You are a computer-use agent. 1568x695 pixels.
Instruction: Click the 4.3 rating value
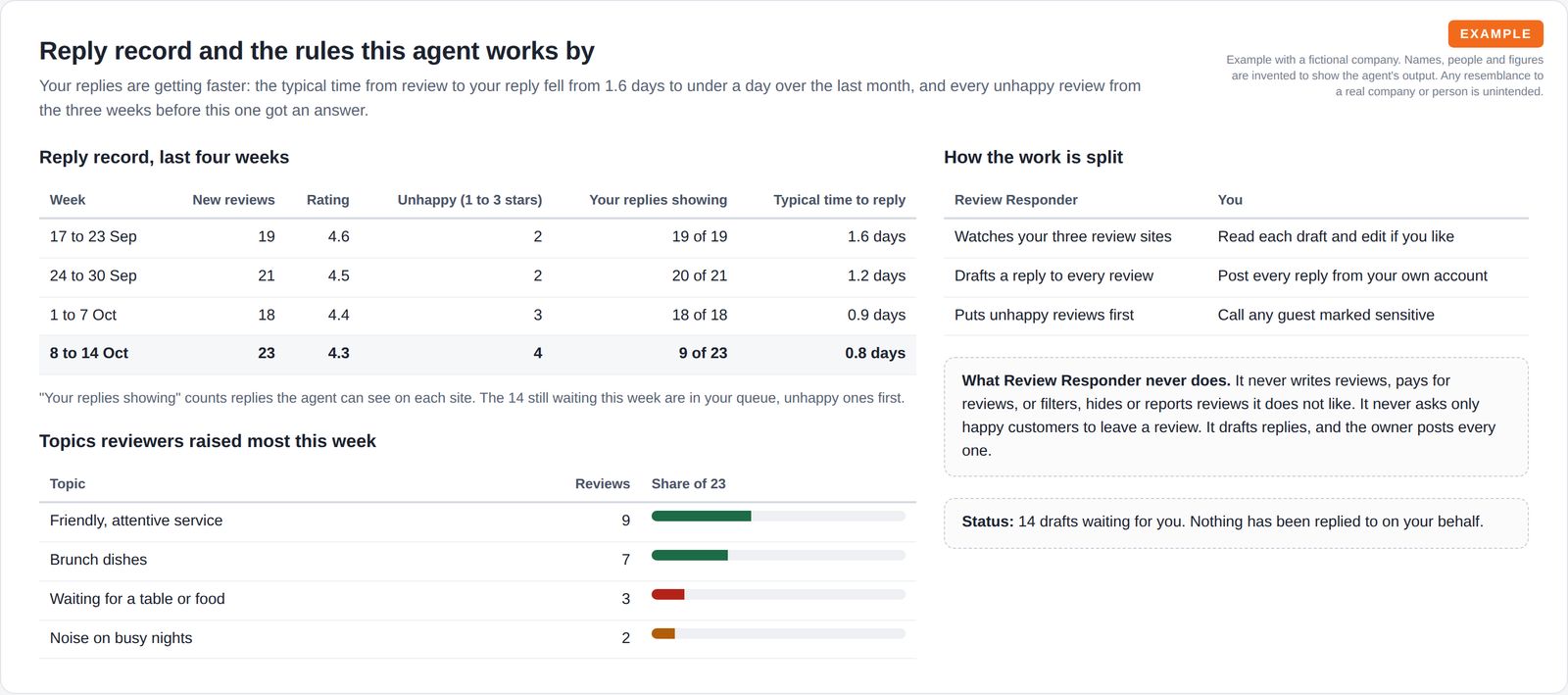point(338,353)
